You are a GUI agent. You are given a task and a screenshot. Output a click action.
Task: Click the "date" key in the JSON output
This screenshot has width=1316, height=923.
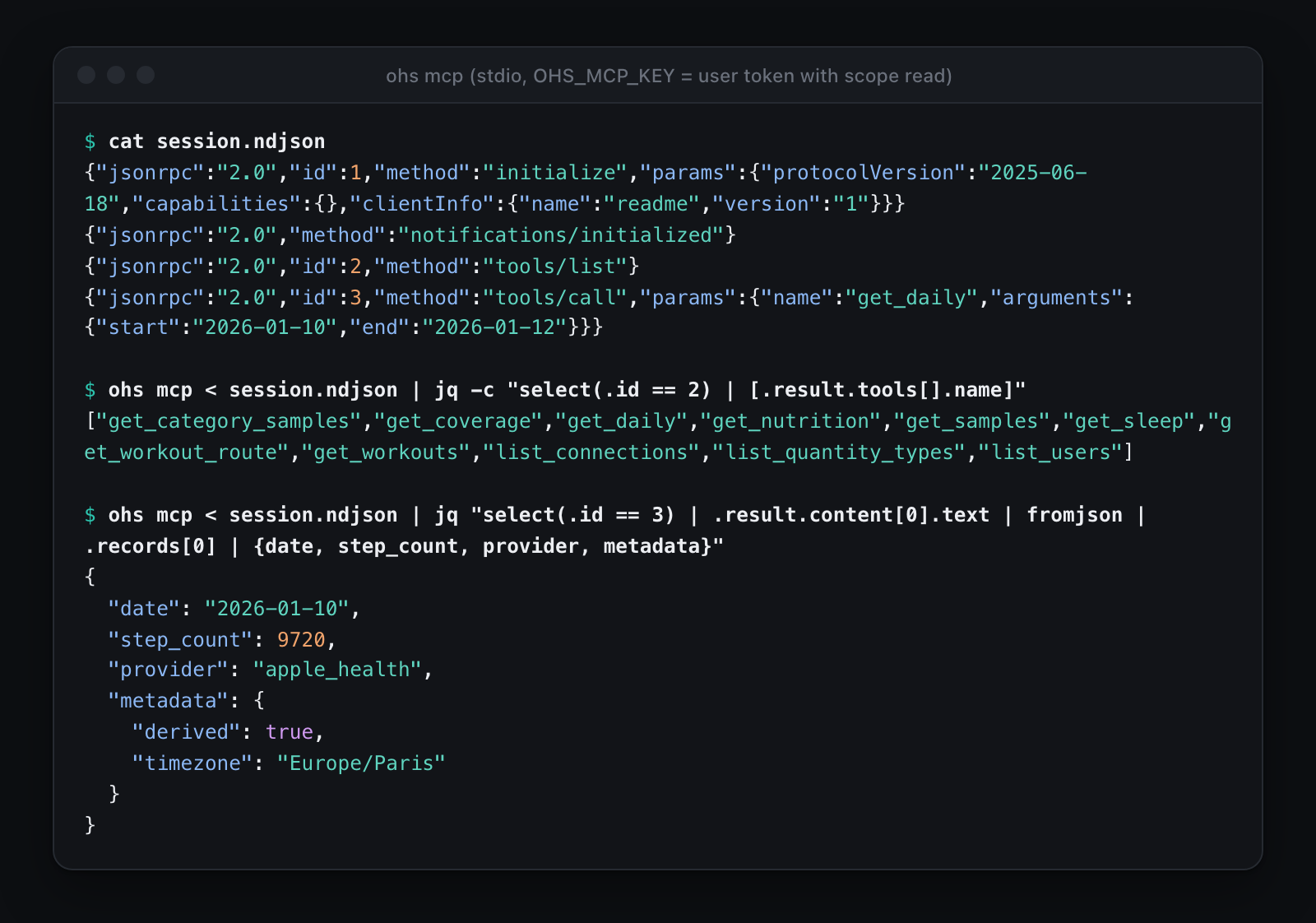(144, 609)
